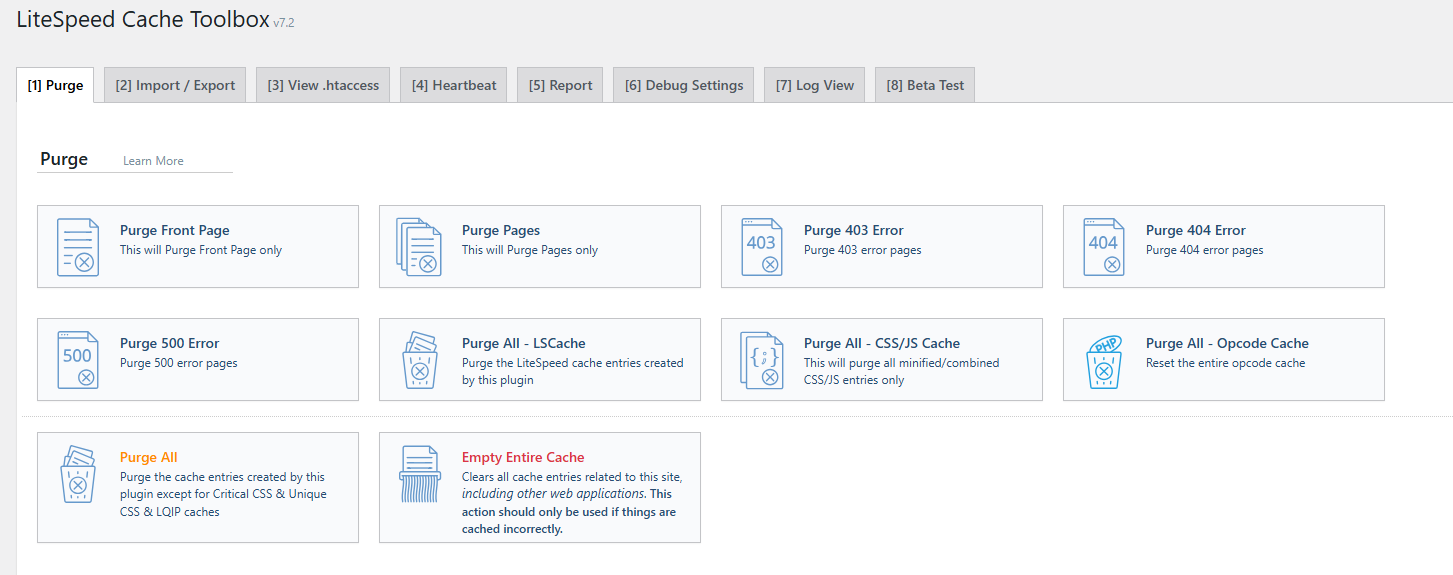This screenshot has height=575, width=1453.
Task: Click the 404 error page icon
Action: coord(1103,247)
